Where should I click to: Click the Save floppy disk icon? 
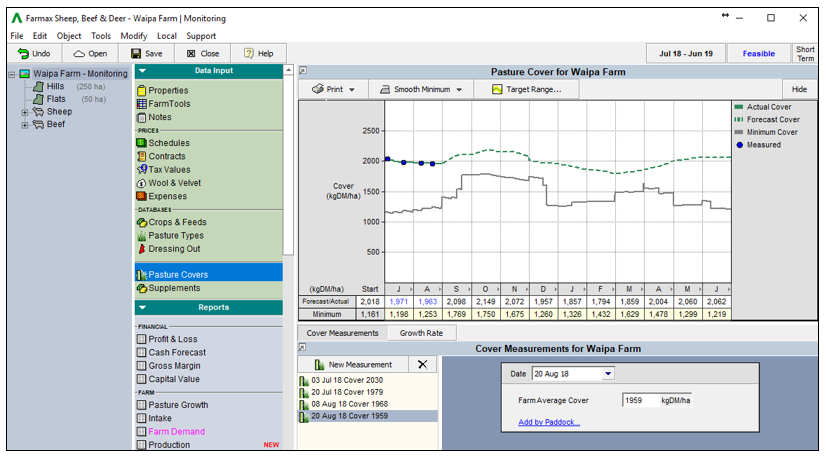(x=136, y=53)
